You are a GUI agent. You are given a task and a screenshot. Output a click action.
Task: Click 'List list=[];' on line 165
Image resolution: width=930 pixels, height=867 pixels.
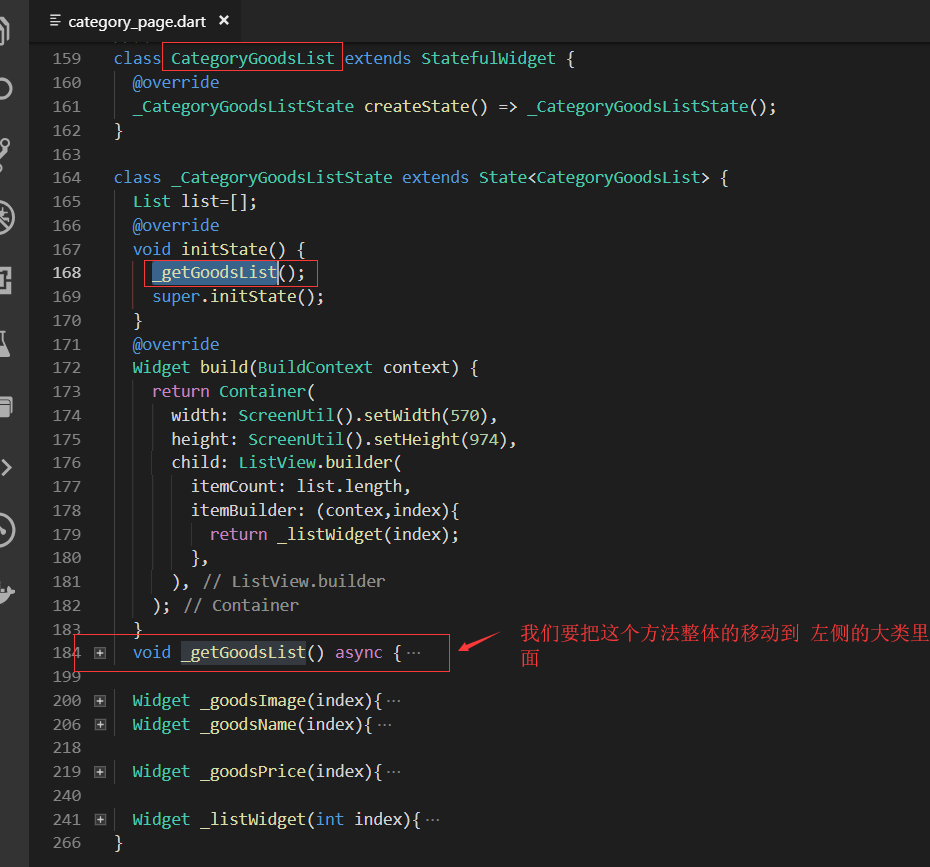click(195, 202)
